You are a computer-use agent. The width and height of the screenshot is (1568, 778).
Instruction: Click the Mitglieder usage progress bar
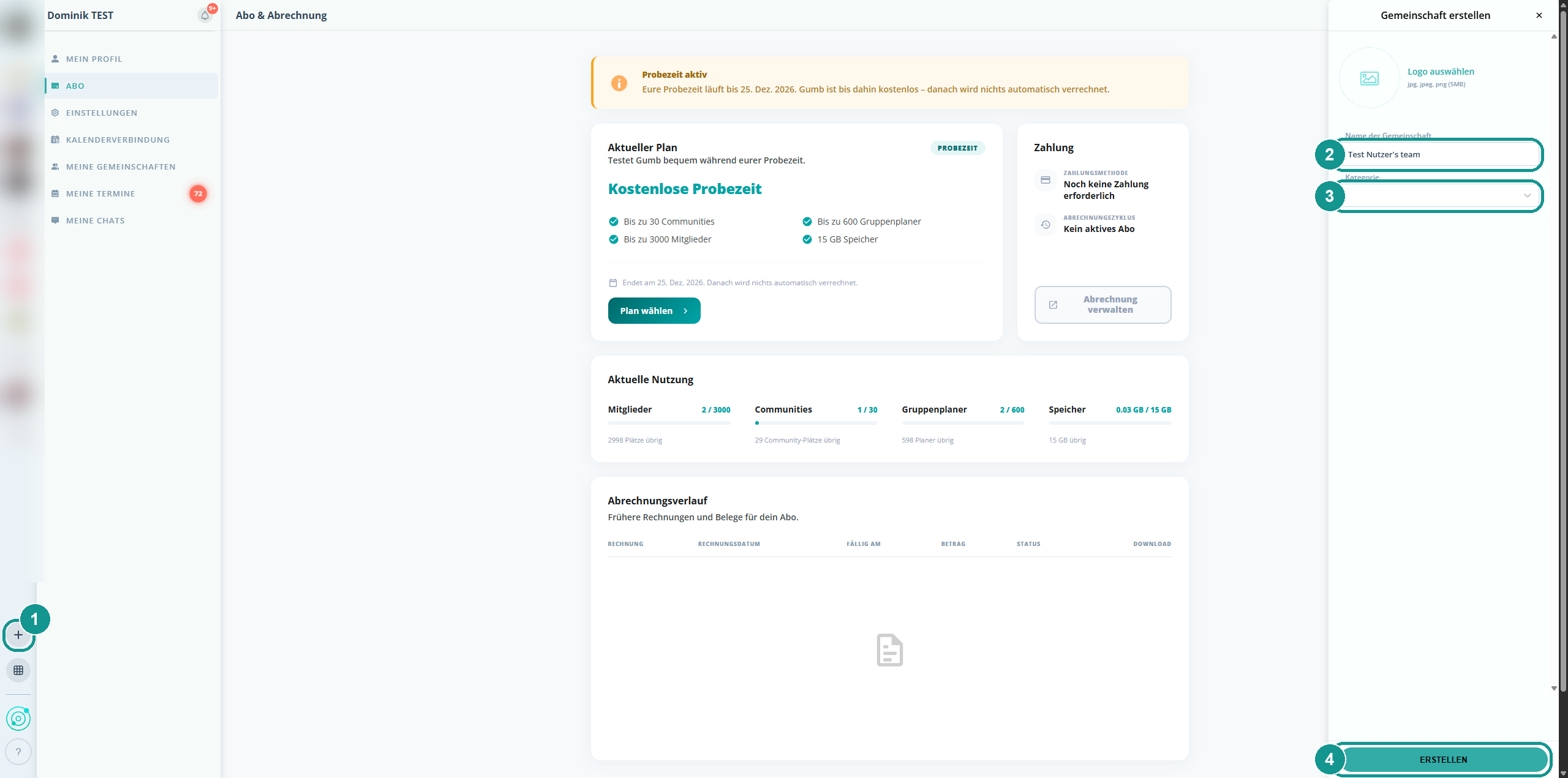point(669,423)
